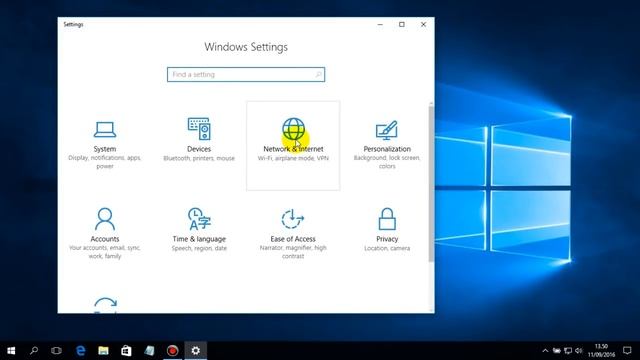The width and height of the screenshot is (640, 360).
Task: Open the notepad-like app on taskbar
Action: tap(149, 351)
